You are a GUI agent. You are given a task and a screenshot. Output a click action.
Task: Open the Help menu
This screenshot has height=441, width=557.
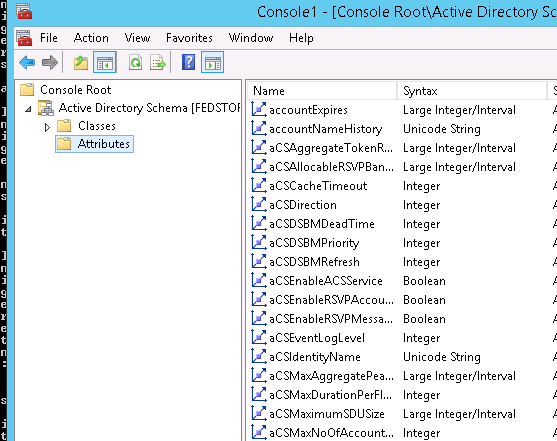(301, 38)
